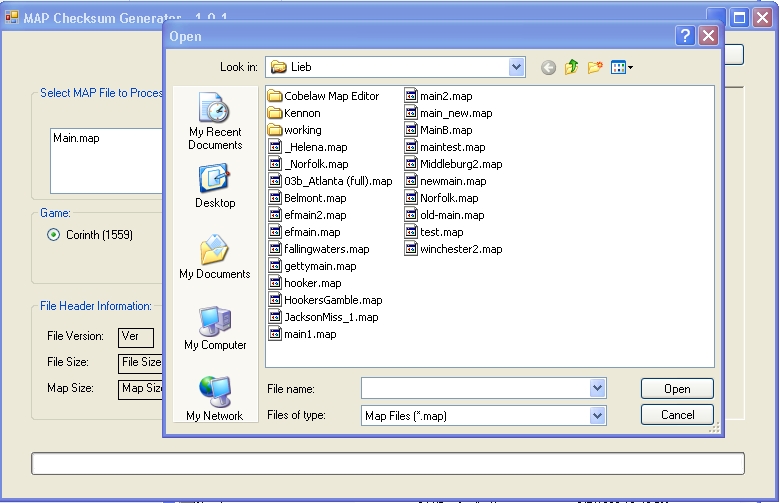Image resolution: width=780 pixels, height=503 pixels.
Task: Select file old-main.map
Action: pyautogui.click(x=445, y=215)
